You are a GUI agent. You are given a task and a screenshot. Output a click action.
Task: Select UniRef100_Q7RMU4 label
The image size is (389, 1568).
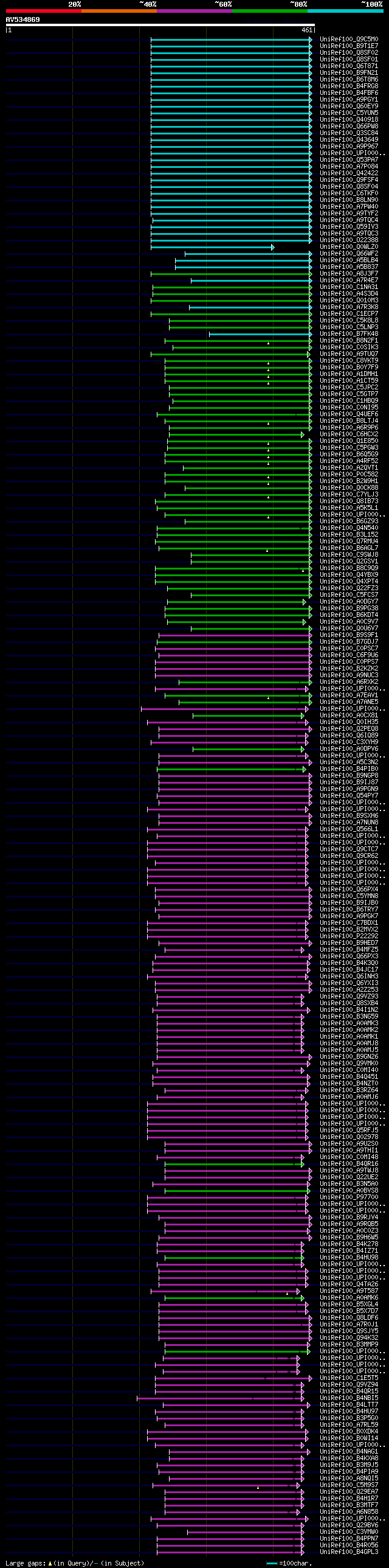point(349,542)
